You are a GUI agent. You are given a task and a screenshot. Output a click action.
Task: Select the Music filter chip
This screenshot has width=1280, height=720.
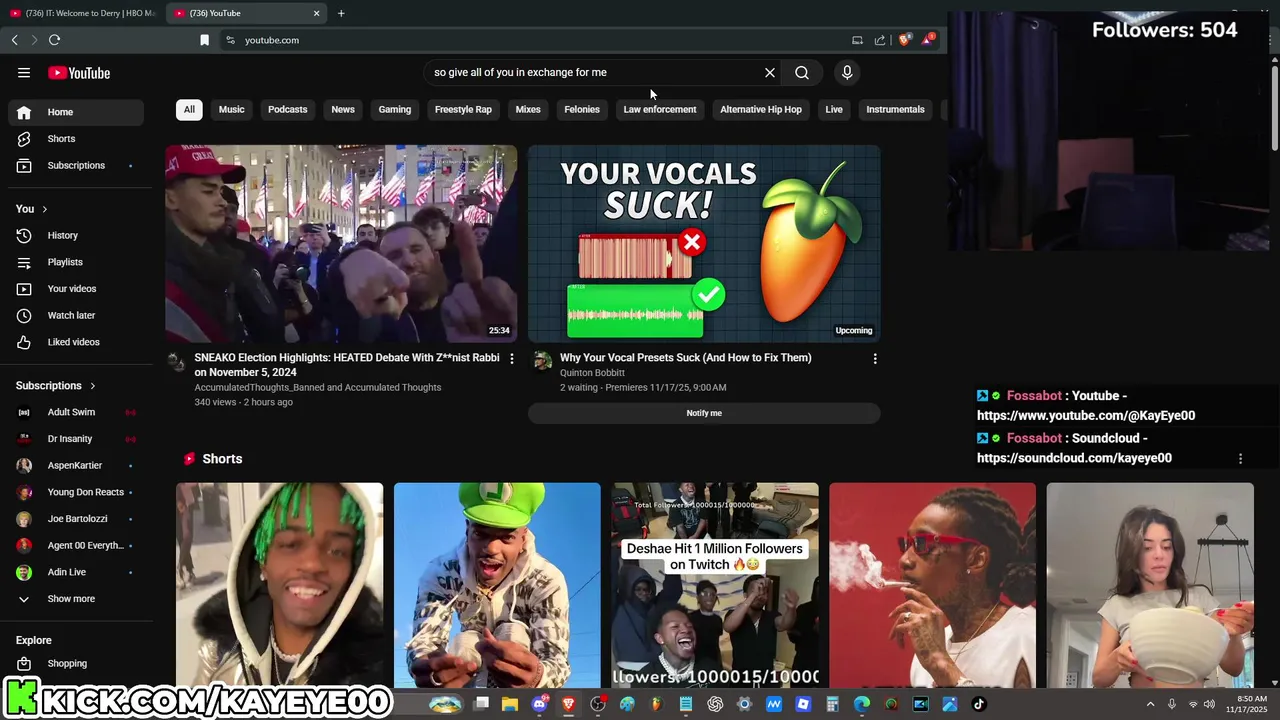coord(231,109)
